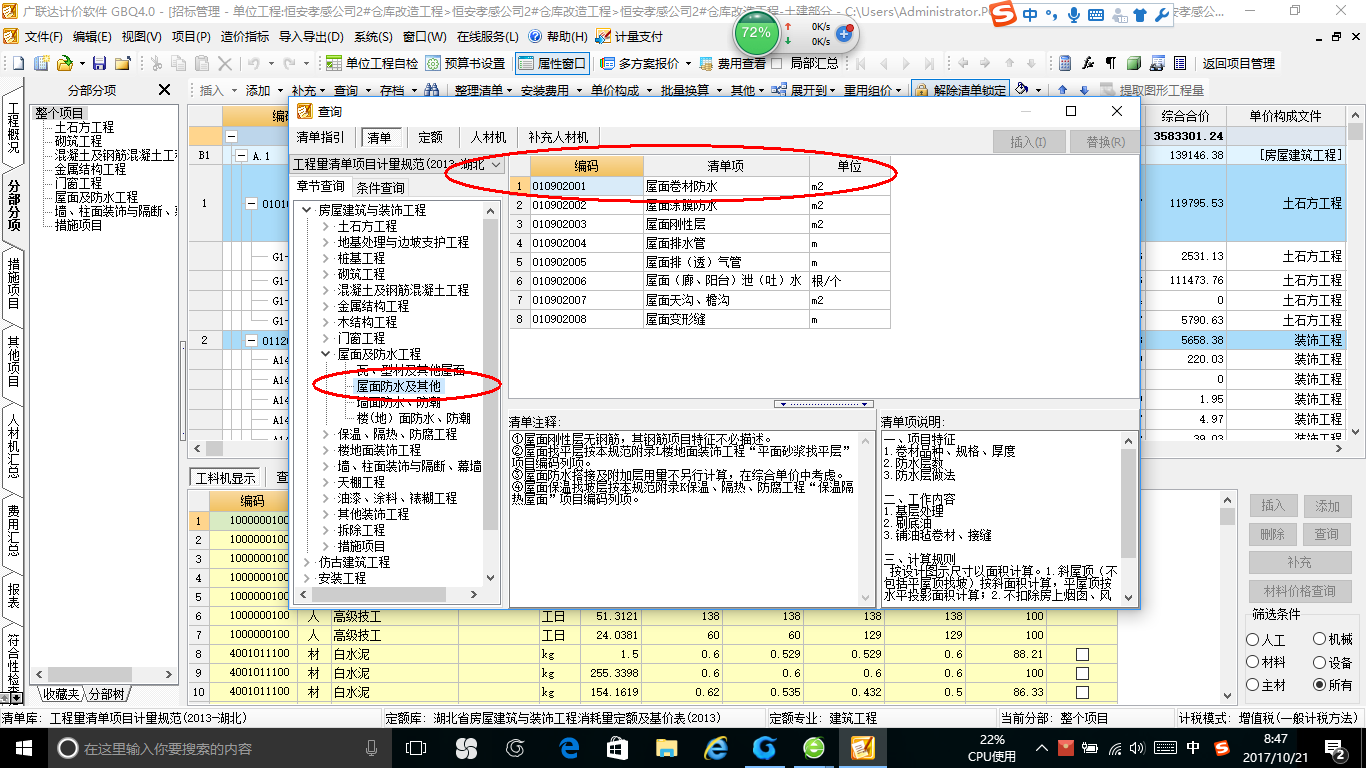The height and width of the screenshot is (768, 1366).
Task: Collapse the 屋面及防水工程 tree node
Action: tap(326, 354)
